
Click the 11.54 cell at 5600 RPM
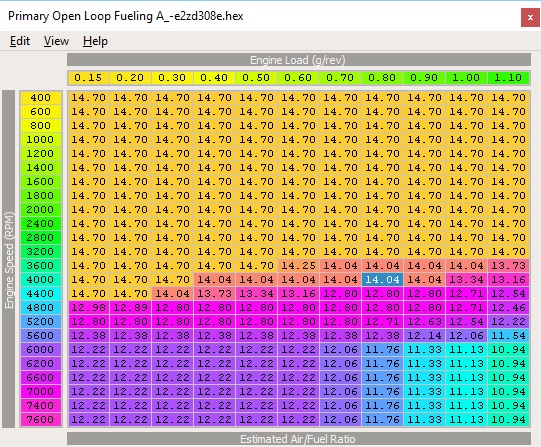coord(508,336)
